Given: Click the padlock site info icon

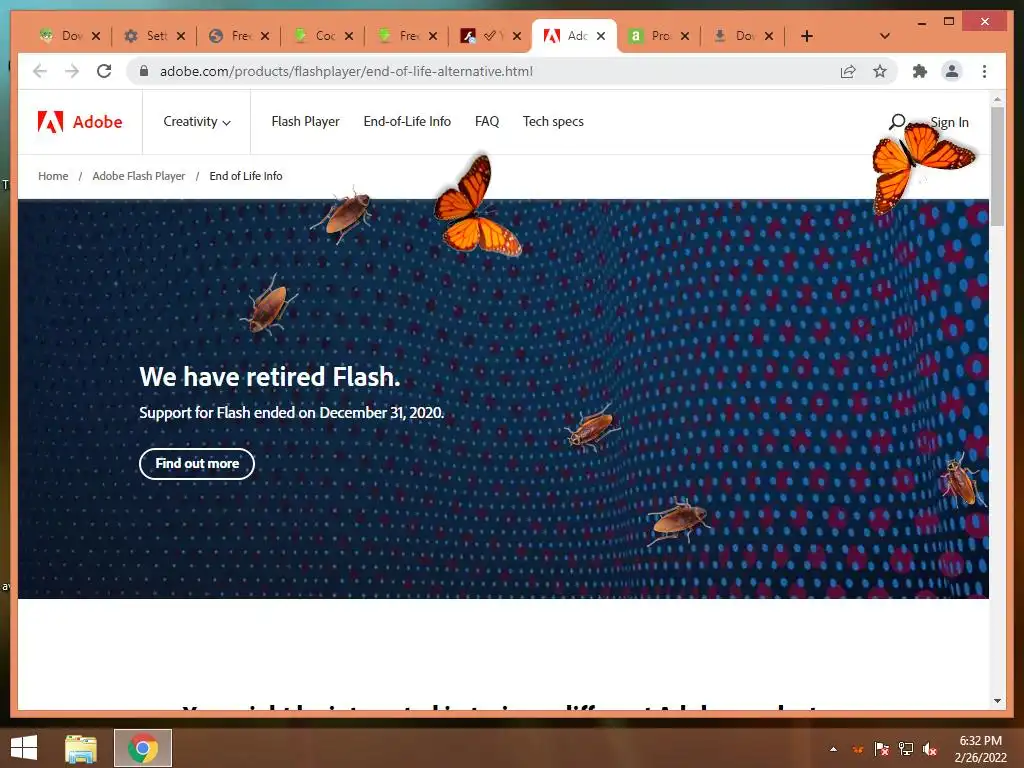Looking at the screenshot, I should [144, 71].
